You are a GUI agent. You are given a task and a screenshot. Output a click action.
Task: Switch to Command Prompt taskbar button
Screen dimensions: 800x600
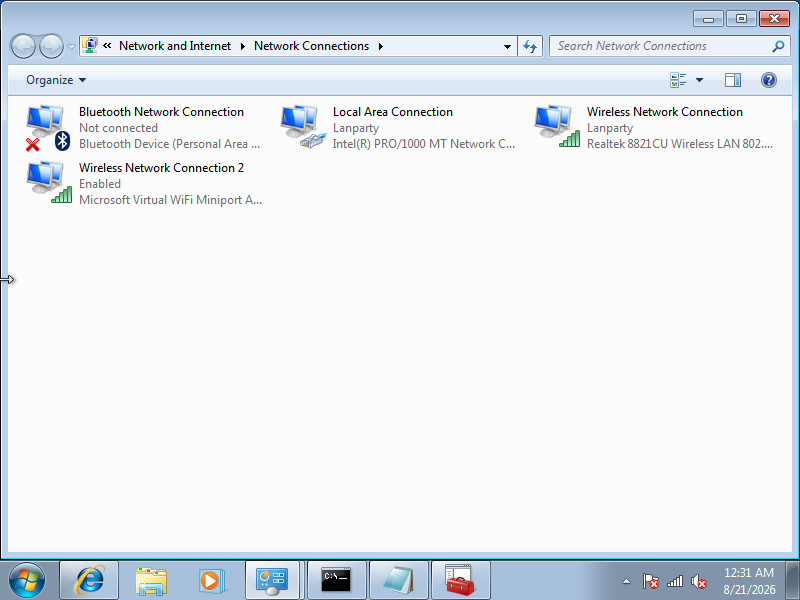[x=337, y=581]
